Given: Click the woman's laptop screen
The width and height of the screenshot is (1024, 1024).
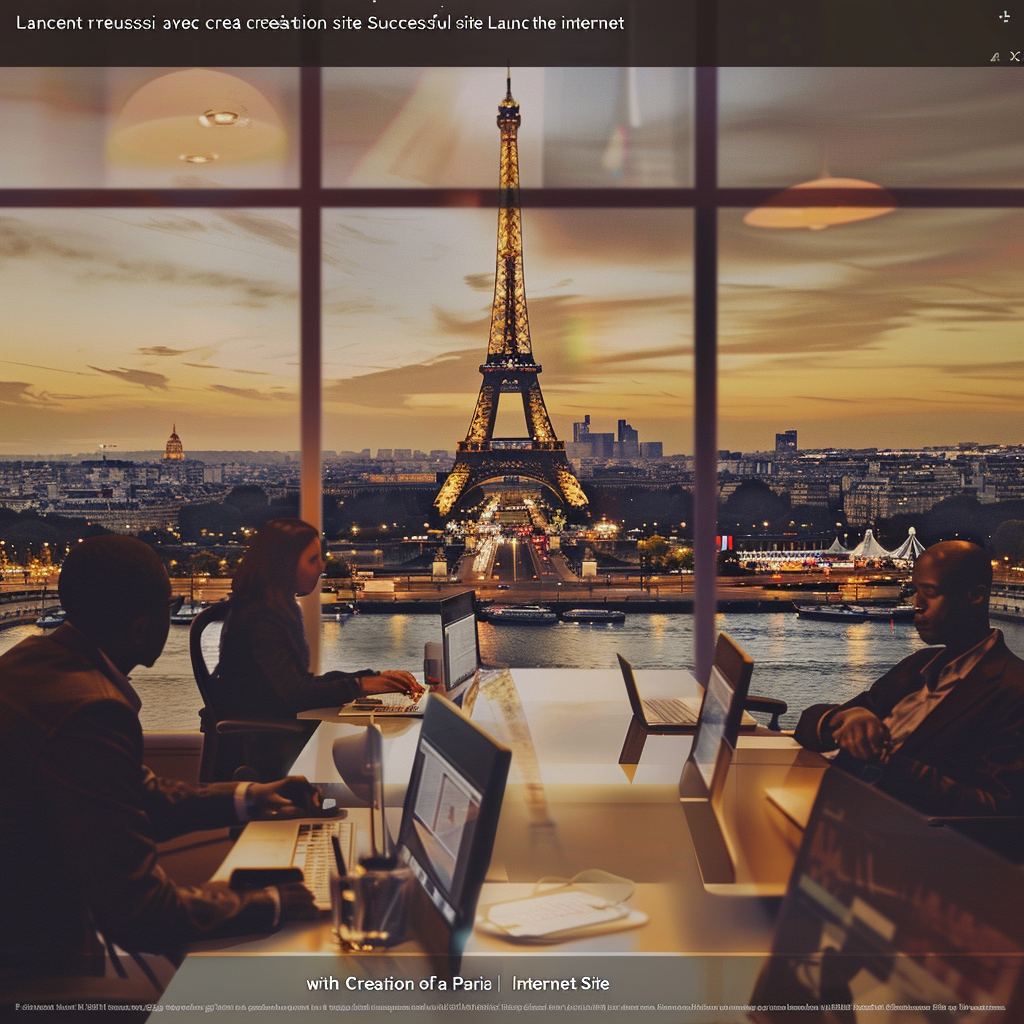Looking at the screenshot, I should point(460,639).
